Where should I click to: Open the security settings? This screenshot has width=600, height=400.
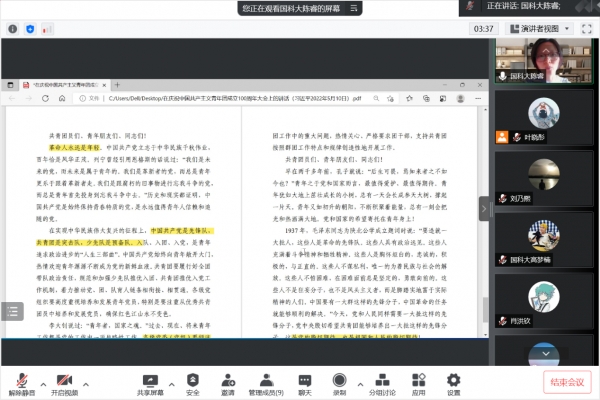tap(192, 384)
